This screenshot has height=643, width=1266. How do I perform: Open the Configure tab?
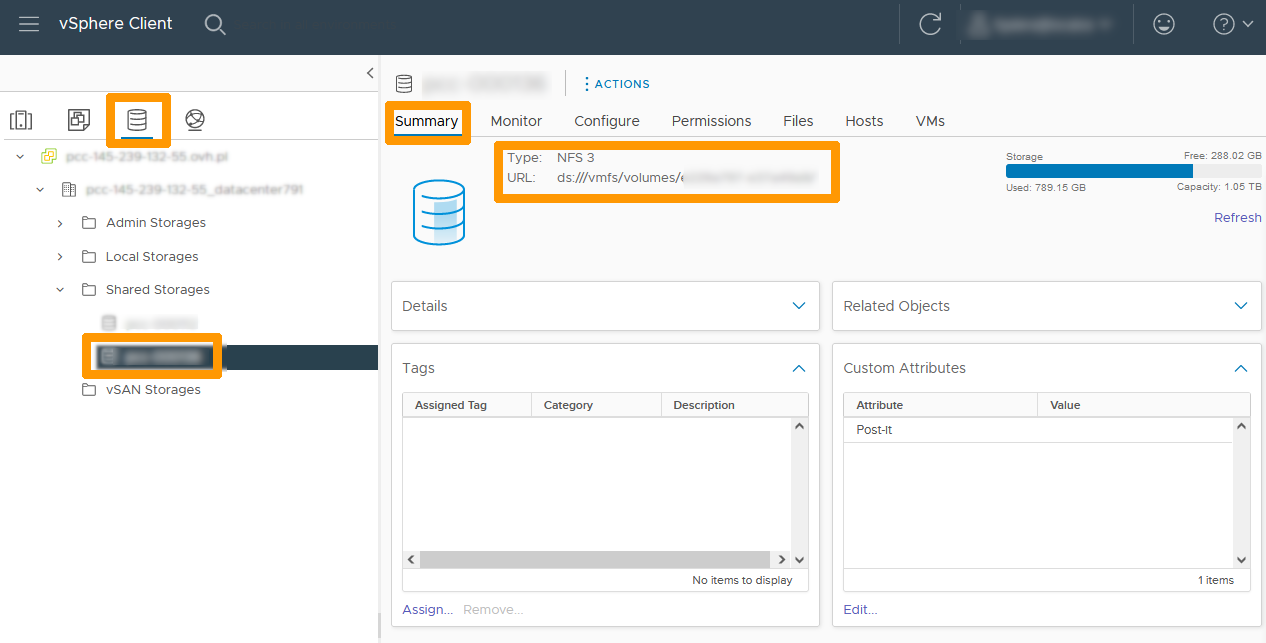point(607,121)
